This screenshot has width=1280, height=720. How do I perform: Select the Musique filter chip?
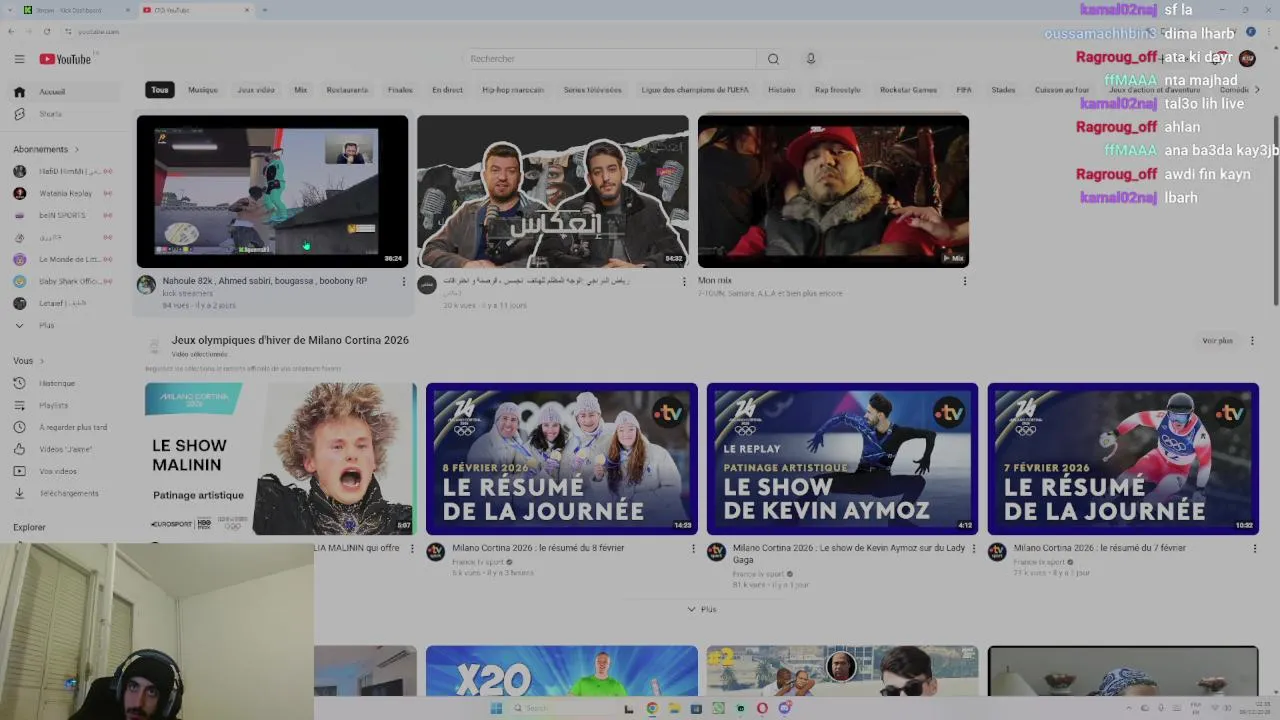pos(203,90)
